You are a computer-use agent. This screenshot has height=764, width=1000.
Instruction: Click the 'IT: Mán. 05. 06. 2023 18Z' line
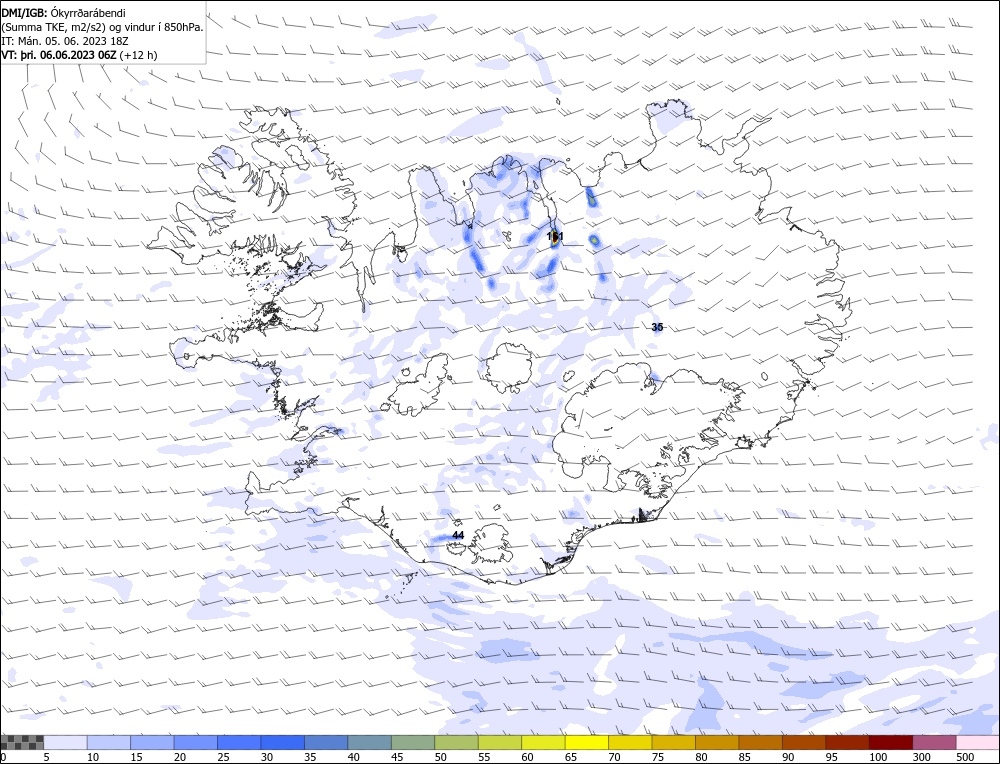click(x=65, y=41)
